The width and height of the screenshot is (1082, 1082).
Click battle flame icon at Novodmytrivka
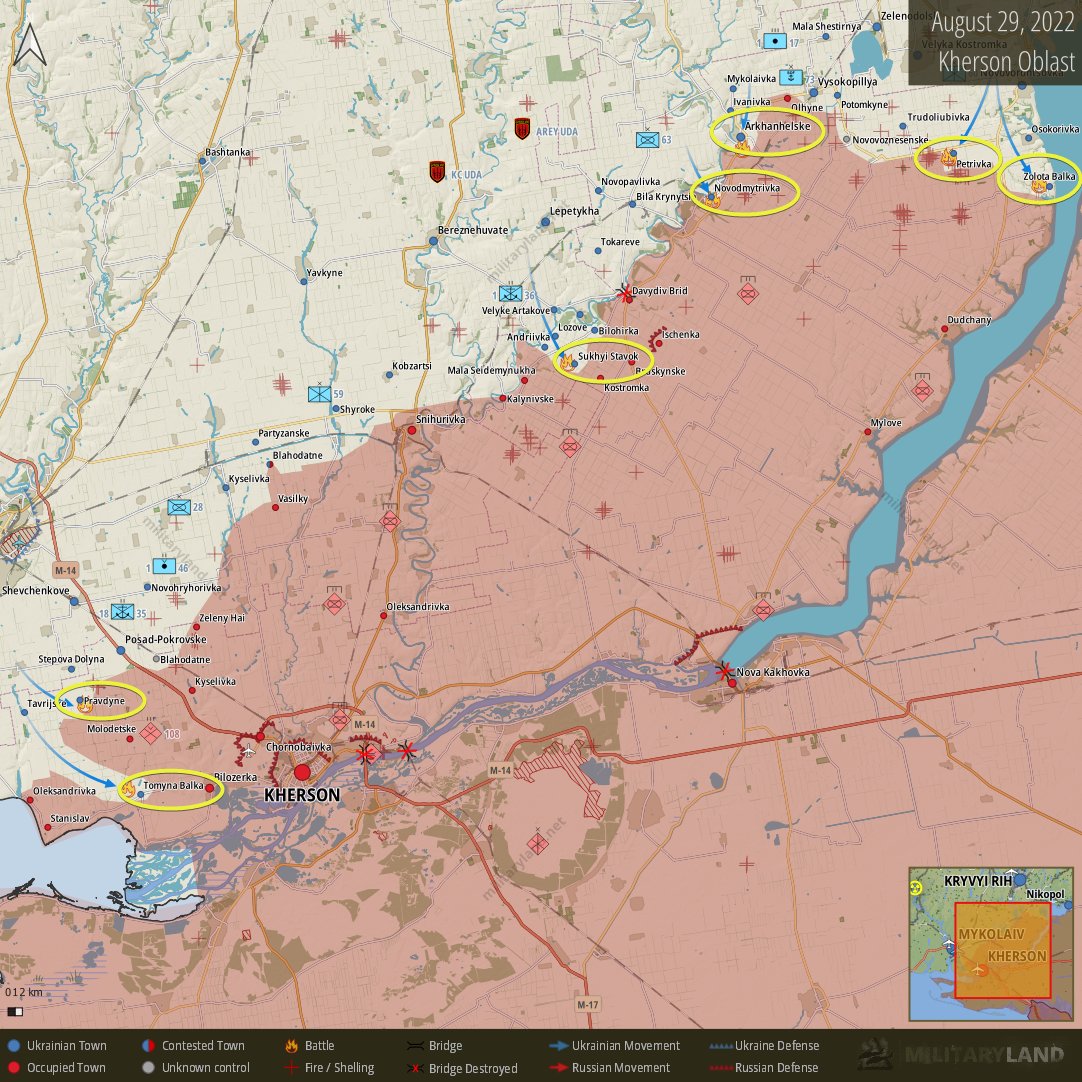[x=712, y=201]
